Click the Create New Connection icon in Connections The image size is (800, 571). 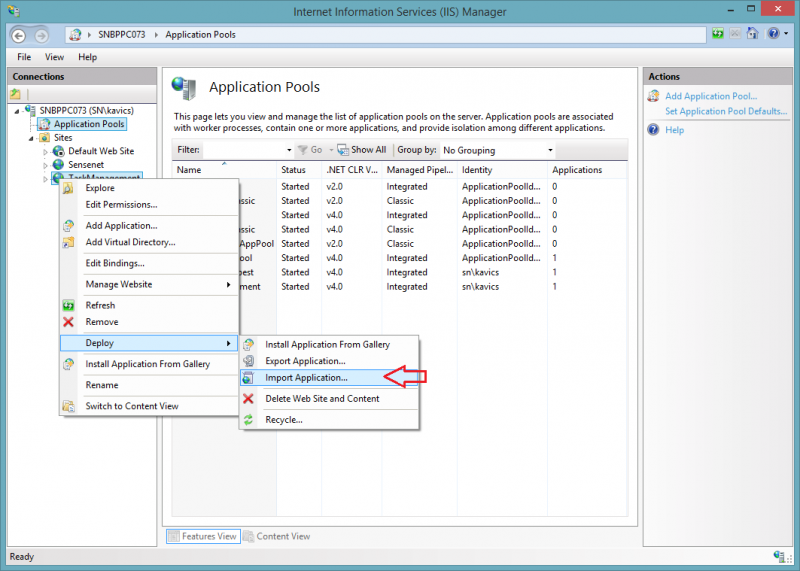15,94
